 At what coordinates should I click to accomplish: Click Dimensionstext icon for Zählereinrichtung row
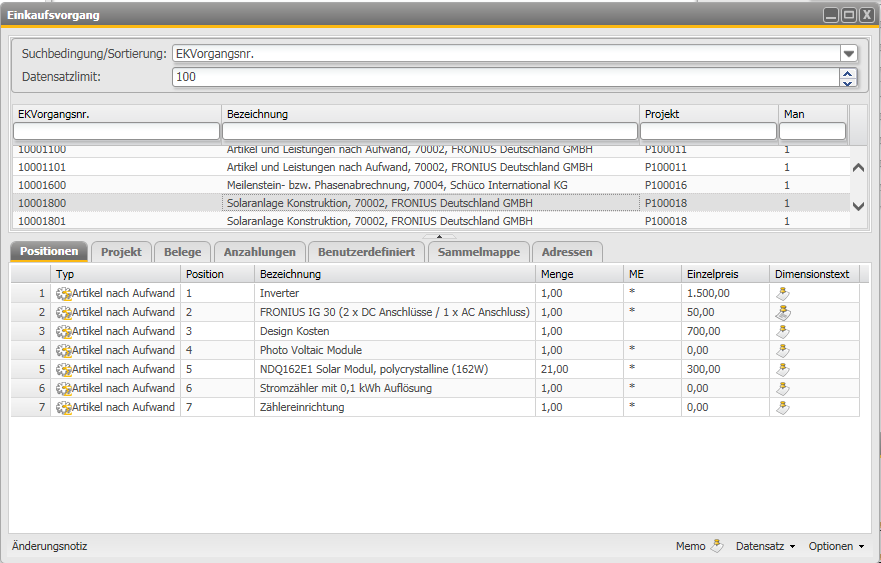pyautogui.click(x=783, y=407)
